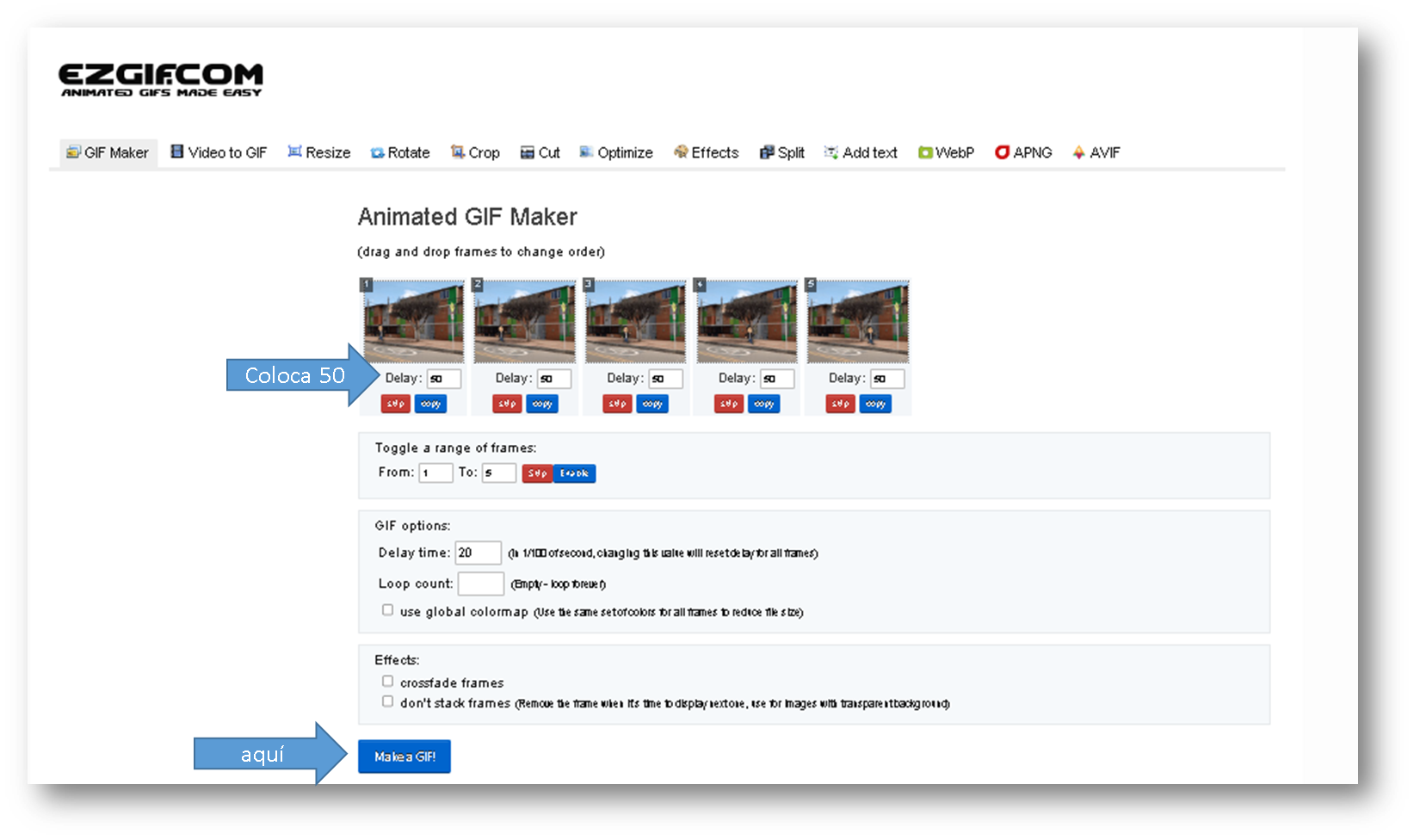This screenshot has height=840, width=1414.
Task: Switch to the GIF Maker tab
Action: click(108, 152)
